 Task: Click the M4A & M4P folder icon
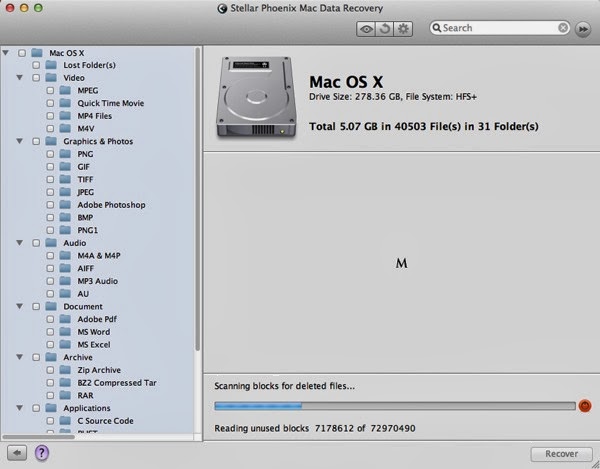[x=65, y=256]
